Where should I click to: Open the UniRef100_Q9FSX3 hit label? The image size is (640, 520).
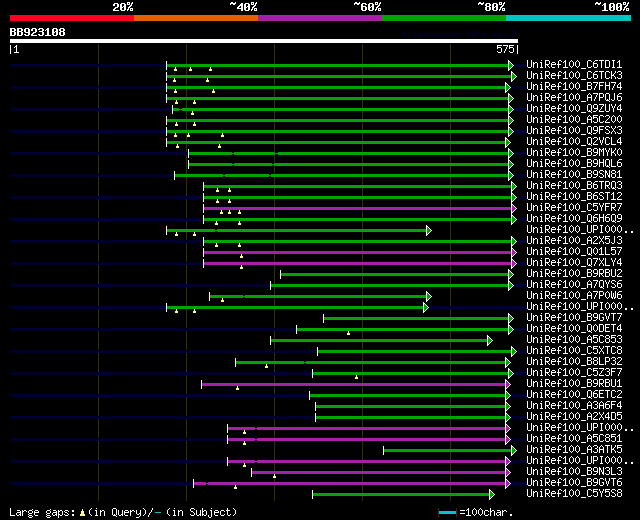coord(574,131)
